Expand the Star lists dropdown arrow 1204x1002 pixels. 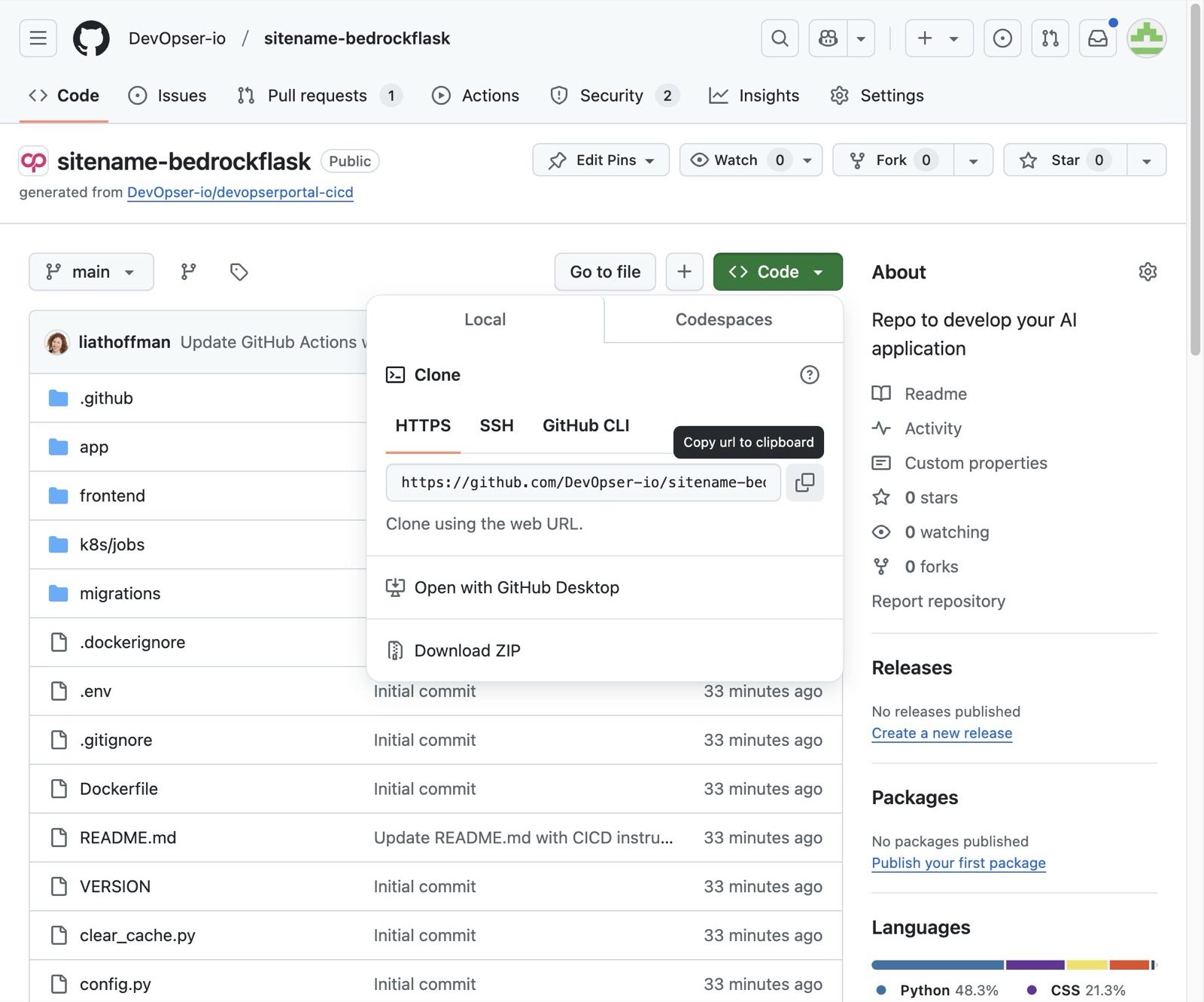tap(1146, 160)
